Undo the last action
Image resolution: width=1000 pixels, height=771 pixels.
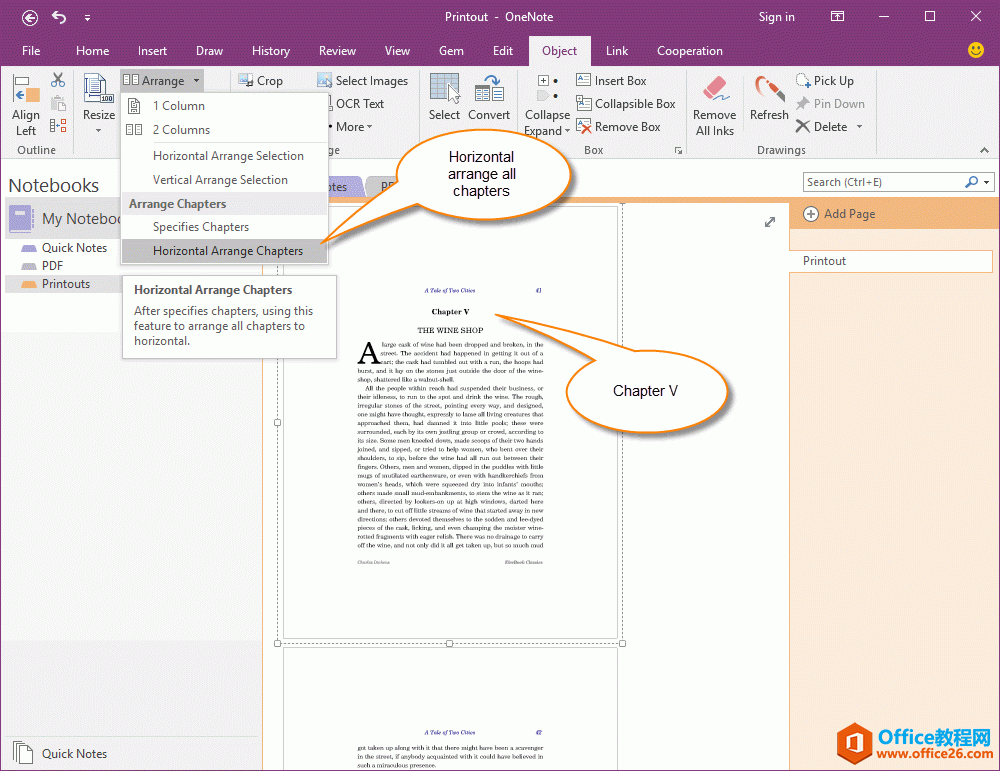tap(59, 17)
